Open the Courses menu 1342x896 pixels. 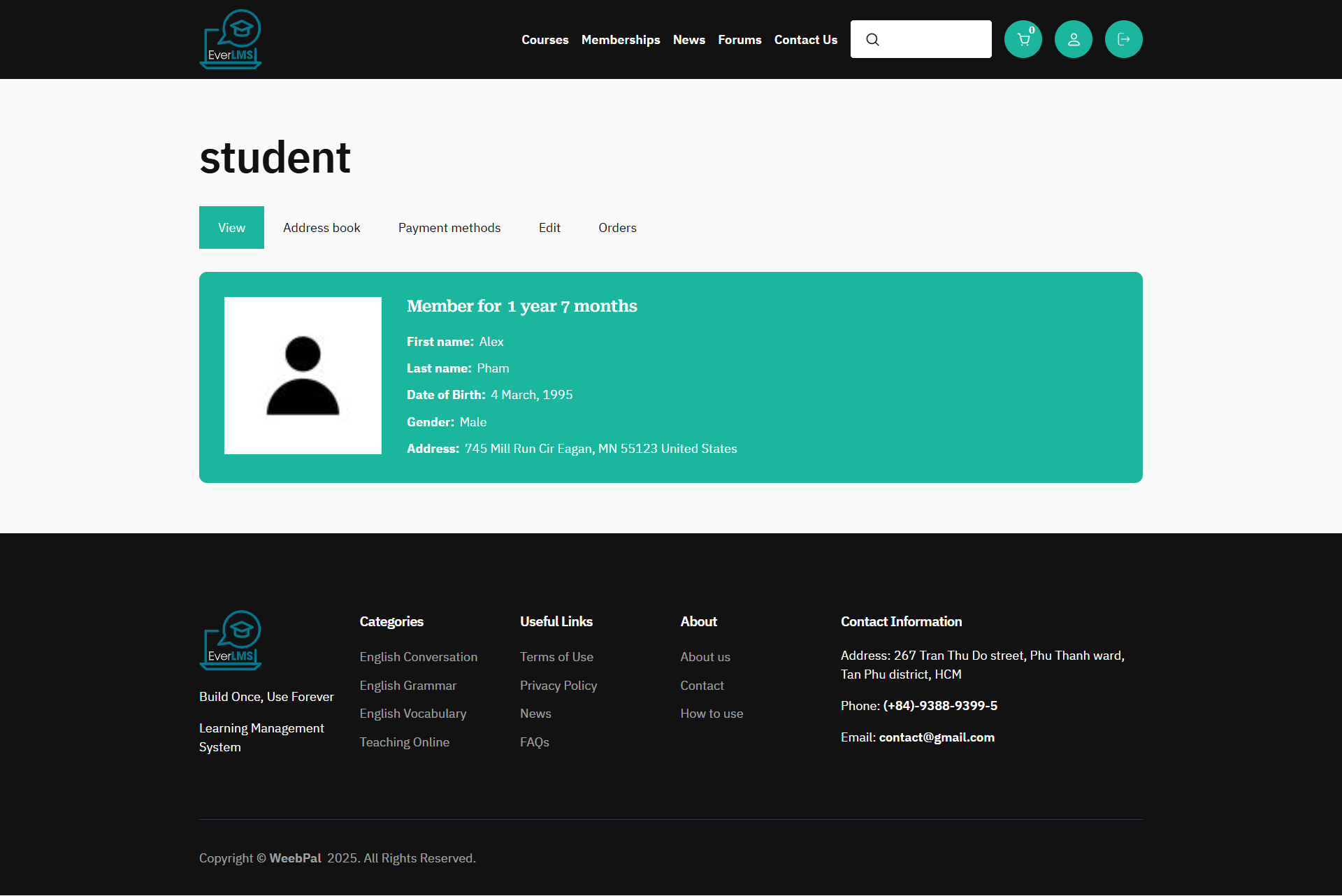544,40
